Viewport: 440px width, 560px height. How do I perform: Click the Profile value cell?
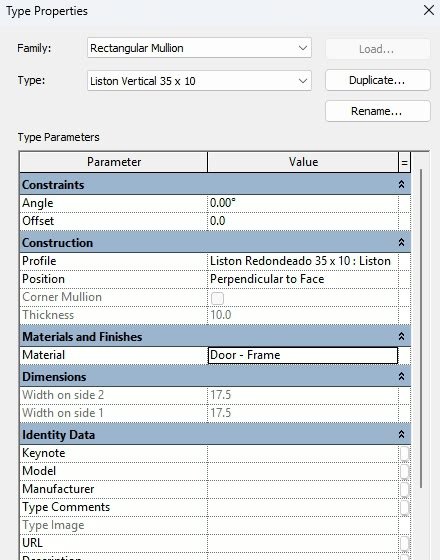coord(303,261)
